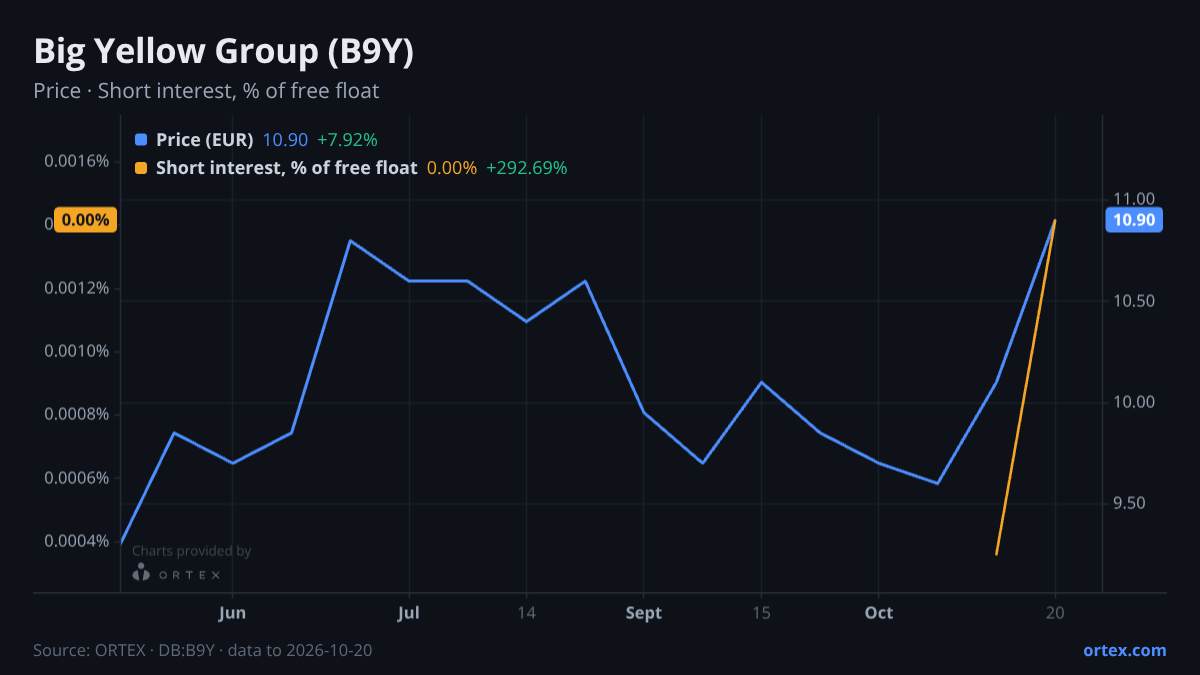Click the legend price value 10.90
The width and height of the screenshot is (1200, 675).
(x=285, y=140)
